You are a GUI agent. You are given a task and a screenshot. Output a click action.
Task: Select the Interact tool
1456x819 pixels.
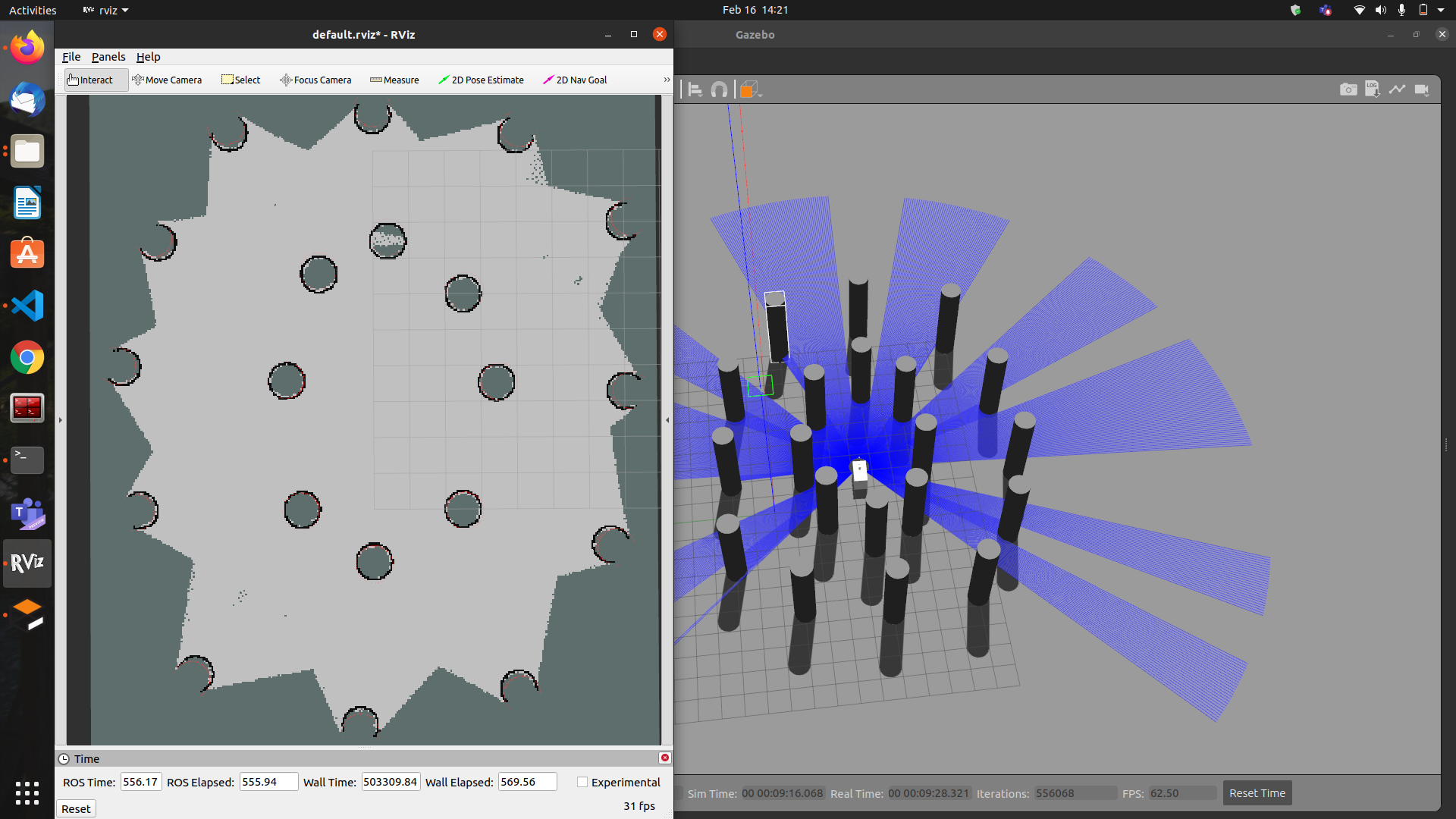pos(89,80)
